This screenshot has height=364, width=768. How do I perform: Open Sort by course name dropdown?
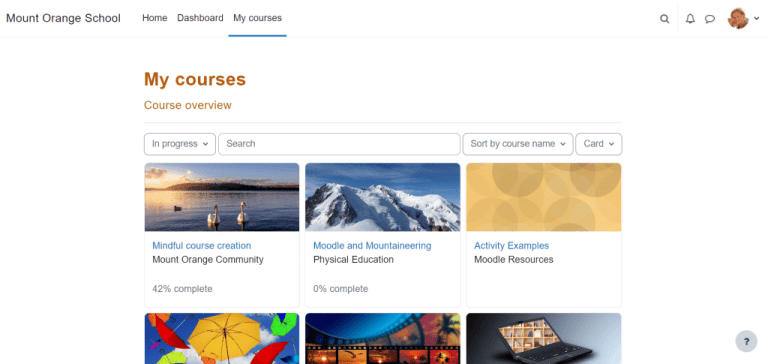pos(518,144)
